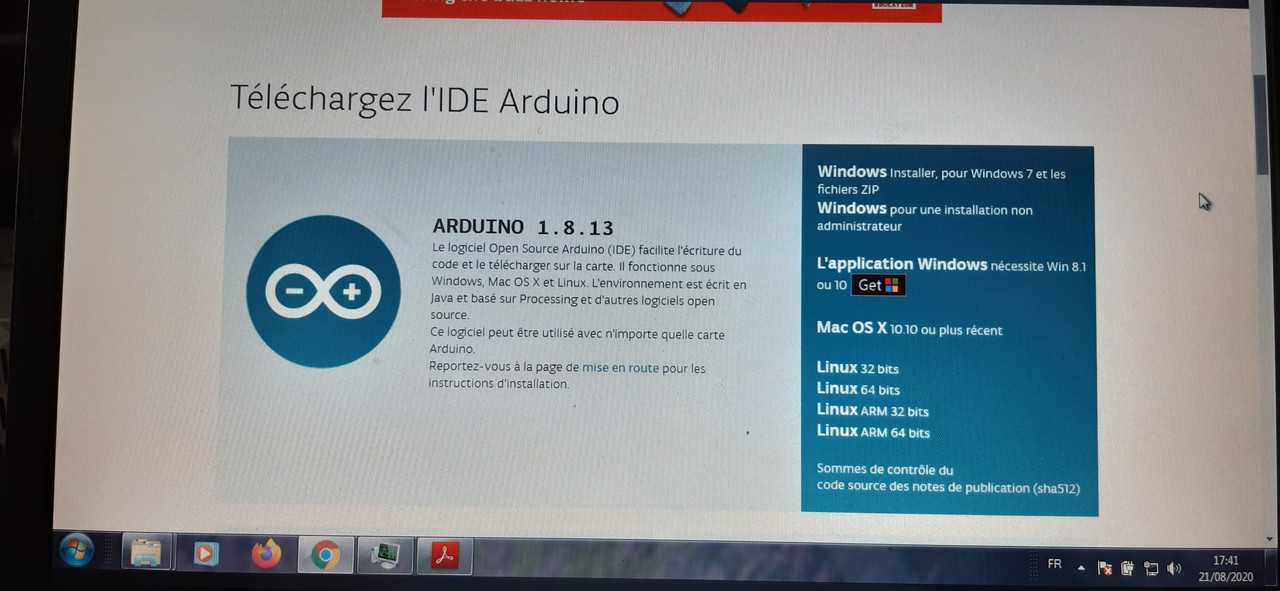
Task: Open the code source link
Action: tap(850, 487)
